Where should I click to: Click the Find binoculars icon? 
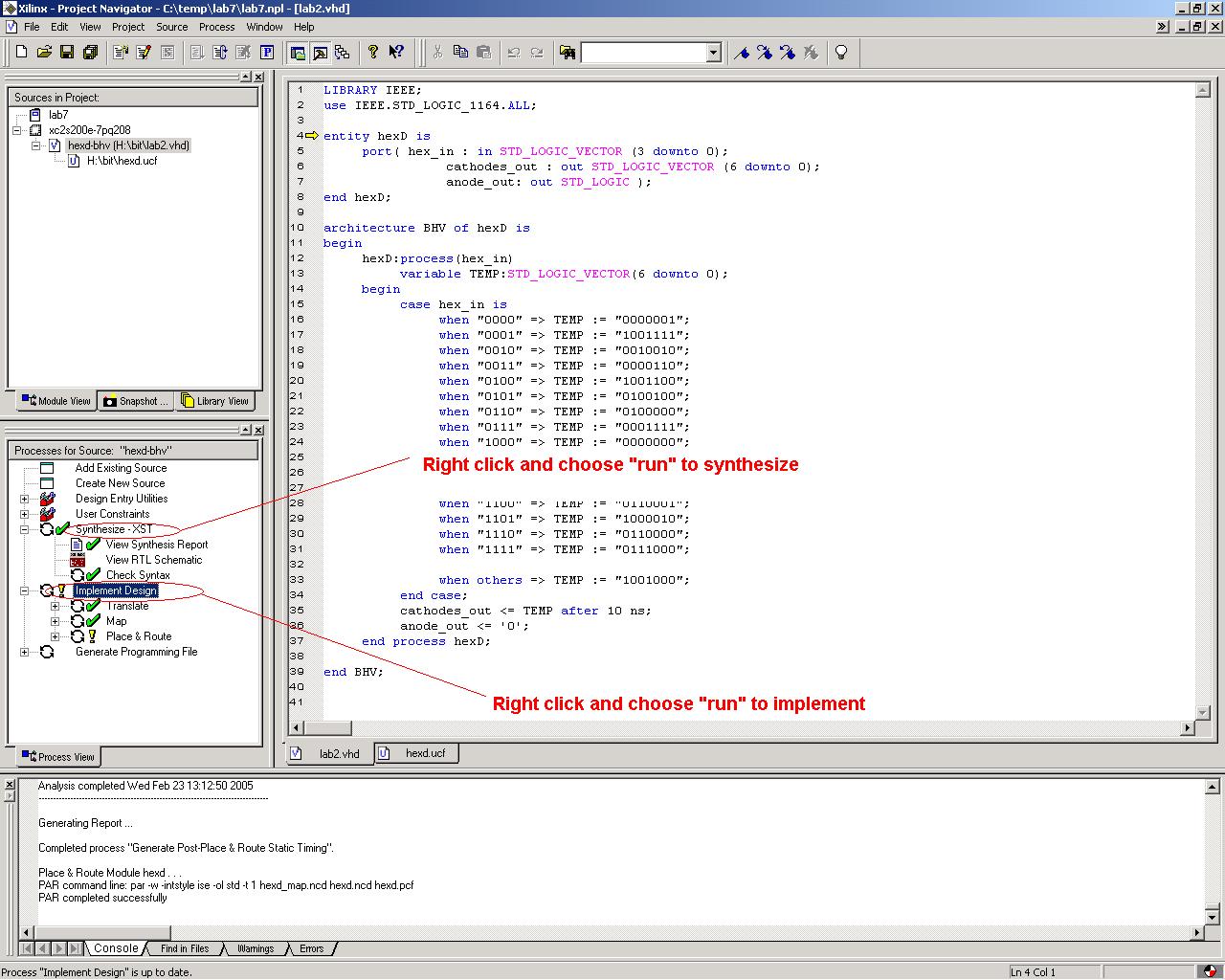(568, 53)
